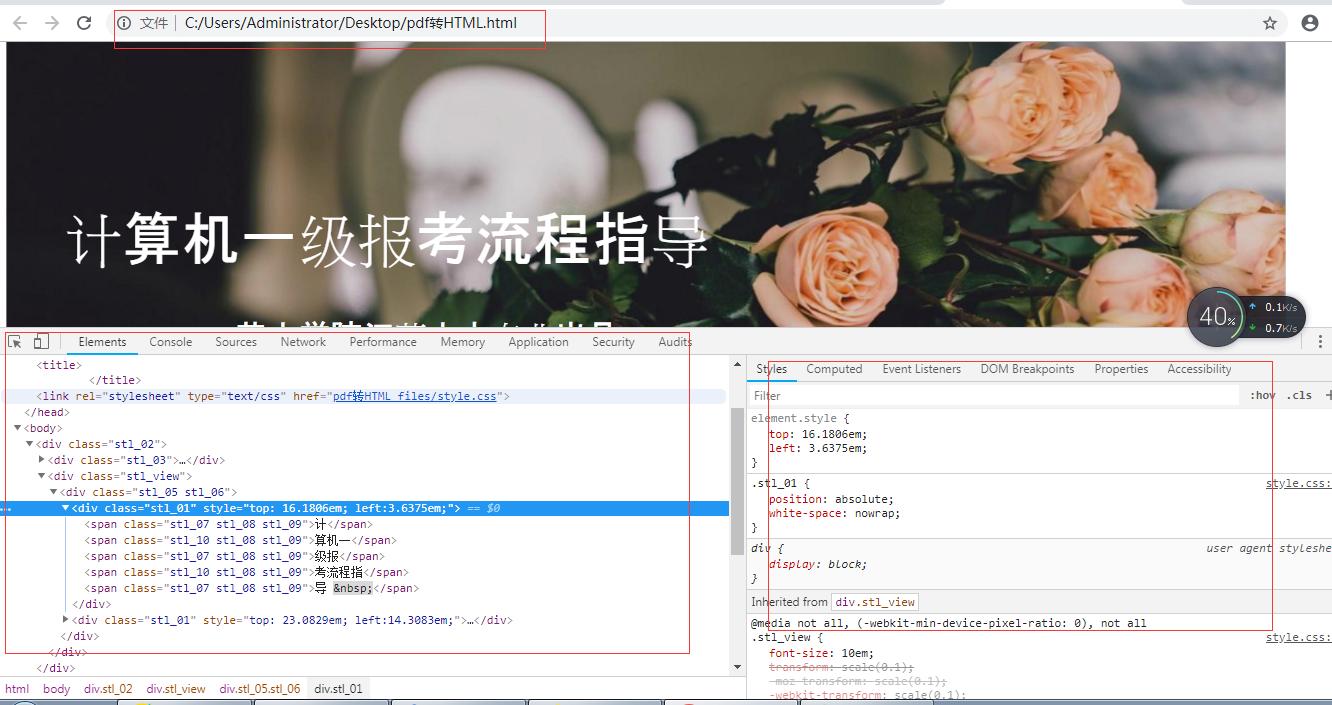1332x705 pixels.
Task: Open the Computed styles tab
Action: 833,368
